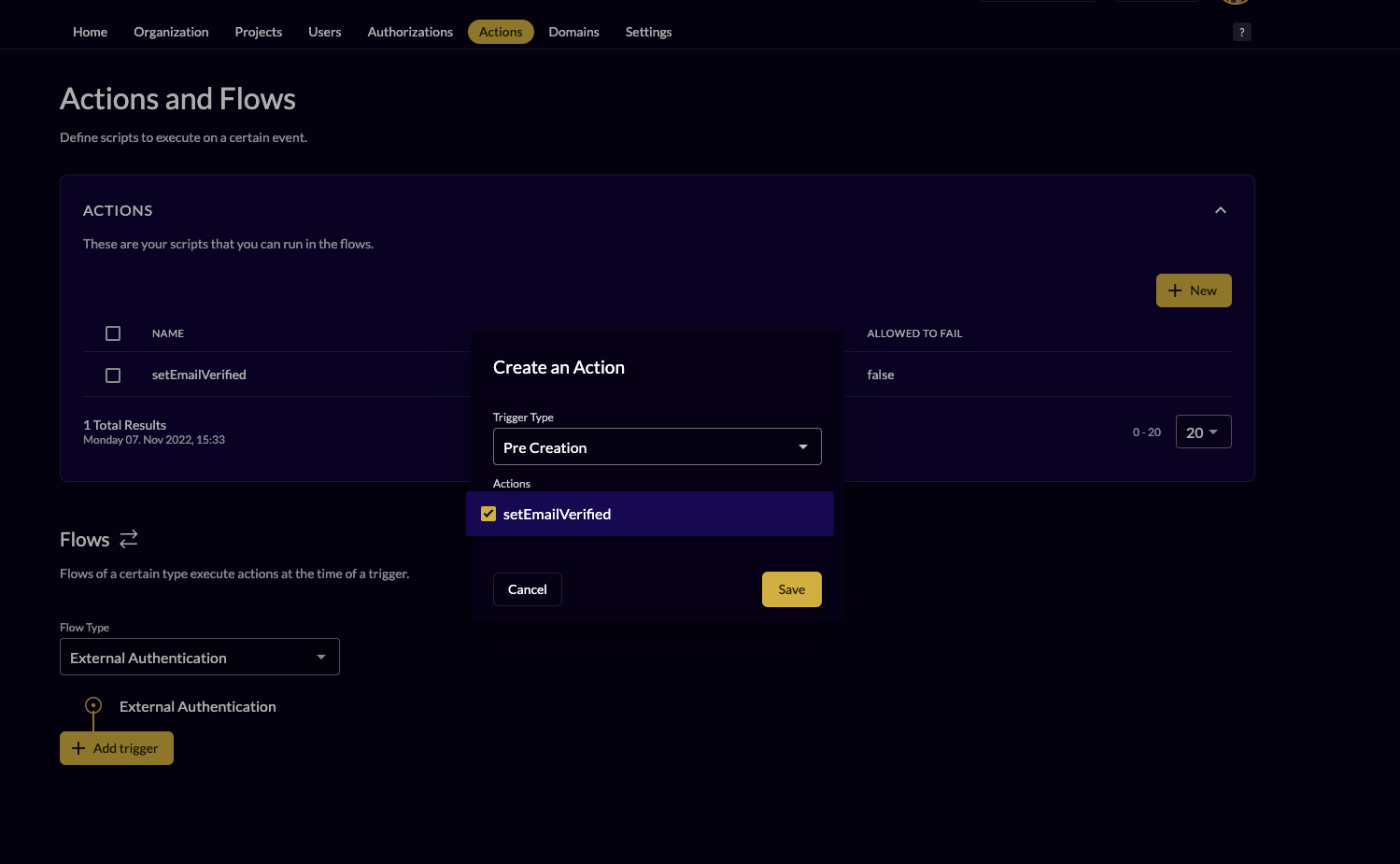Select all actions with header checkbox
The image size is (1400, 864).
[113, 333]
